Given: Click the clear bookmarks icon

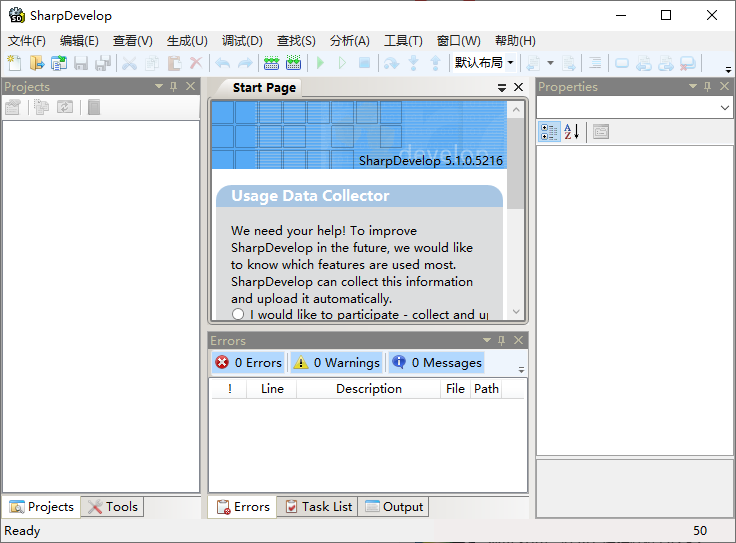Looking at the screenshot, I should 688,62.
